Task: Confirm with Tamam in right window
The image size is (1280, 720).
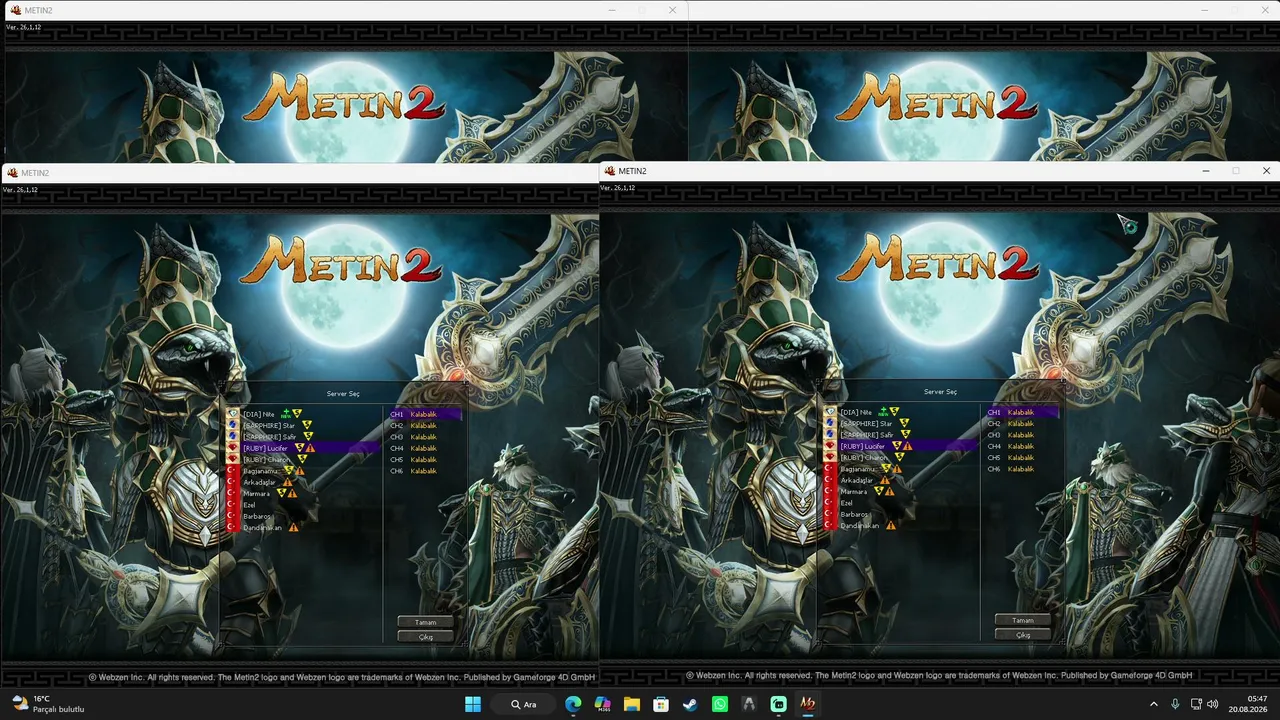Action: click(x=1022, y=620)
